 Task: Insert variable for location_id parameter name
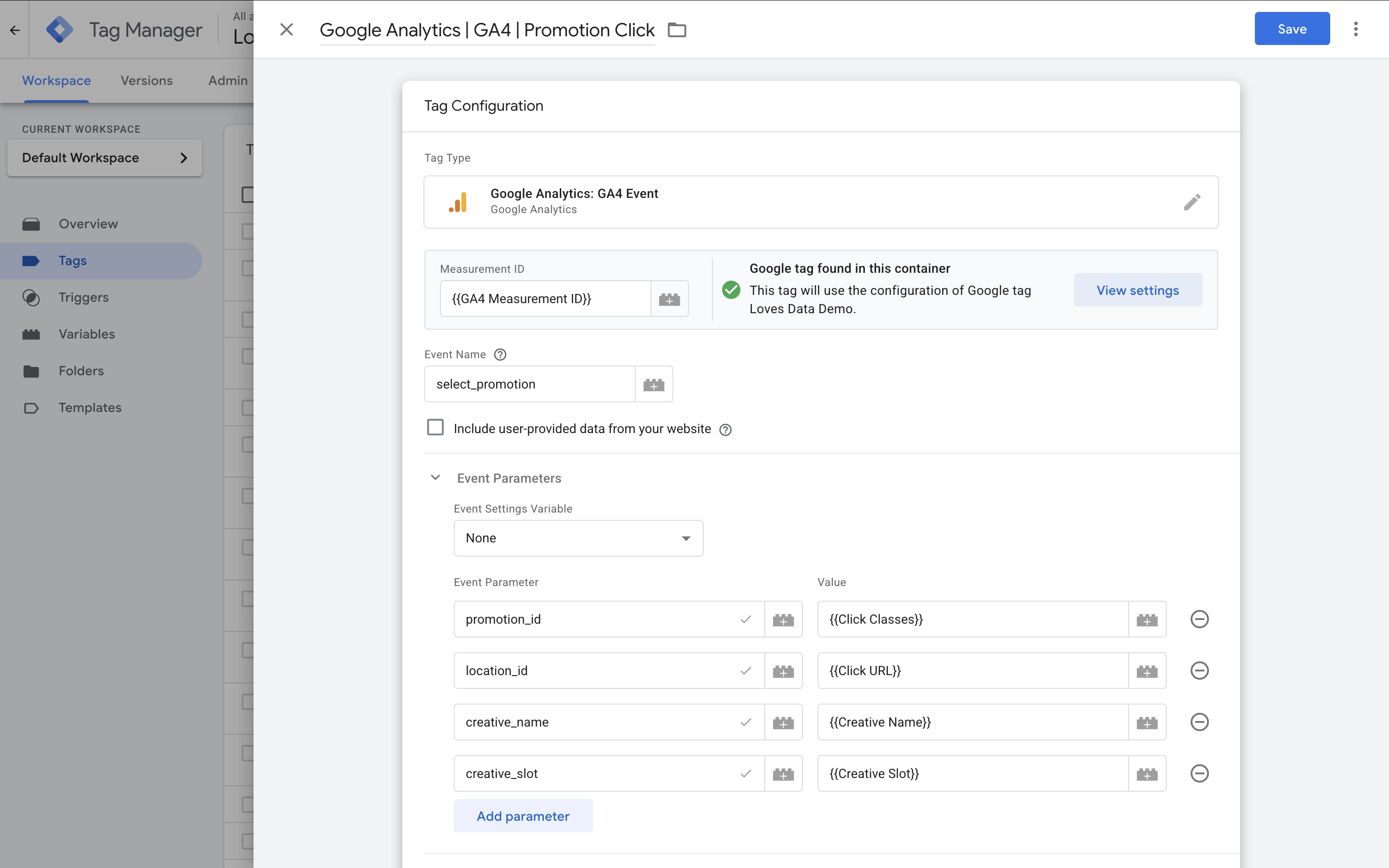(x=783, y=671)
